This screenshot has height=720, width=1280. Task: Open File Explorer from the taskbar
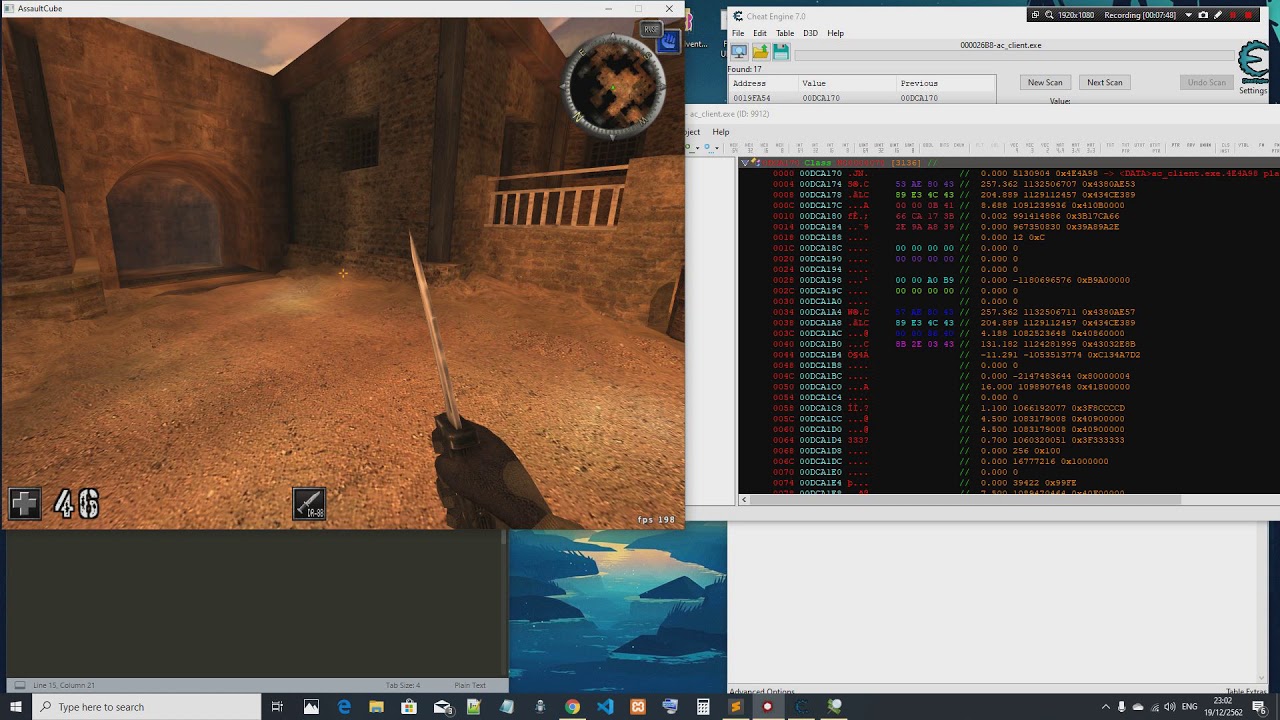[376, 707]
